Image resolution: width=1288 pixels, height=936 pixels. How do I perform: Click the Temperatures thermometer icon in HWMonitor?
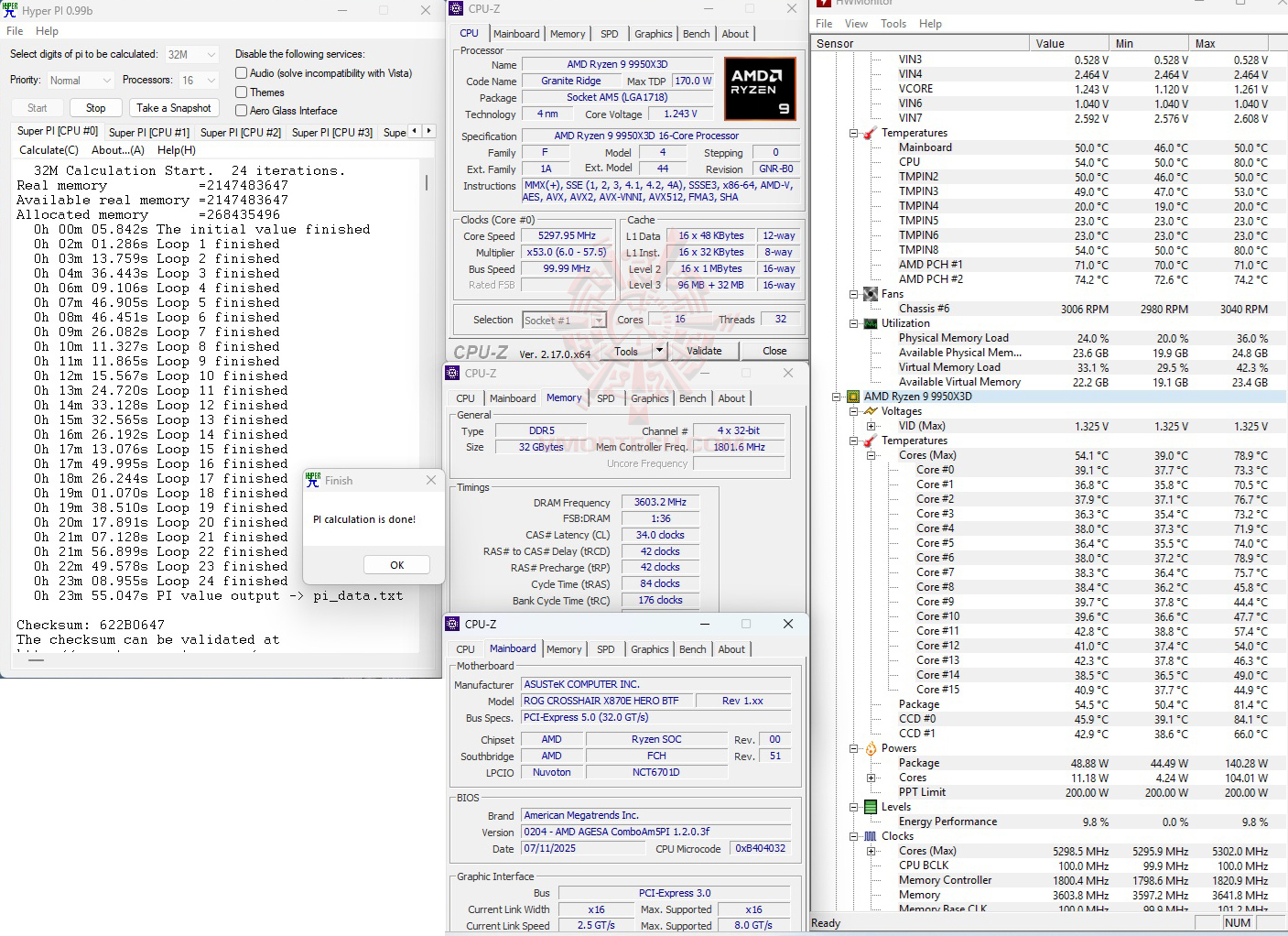[x=868, y=133]
